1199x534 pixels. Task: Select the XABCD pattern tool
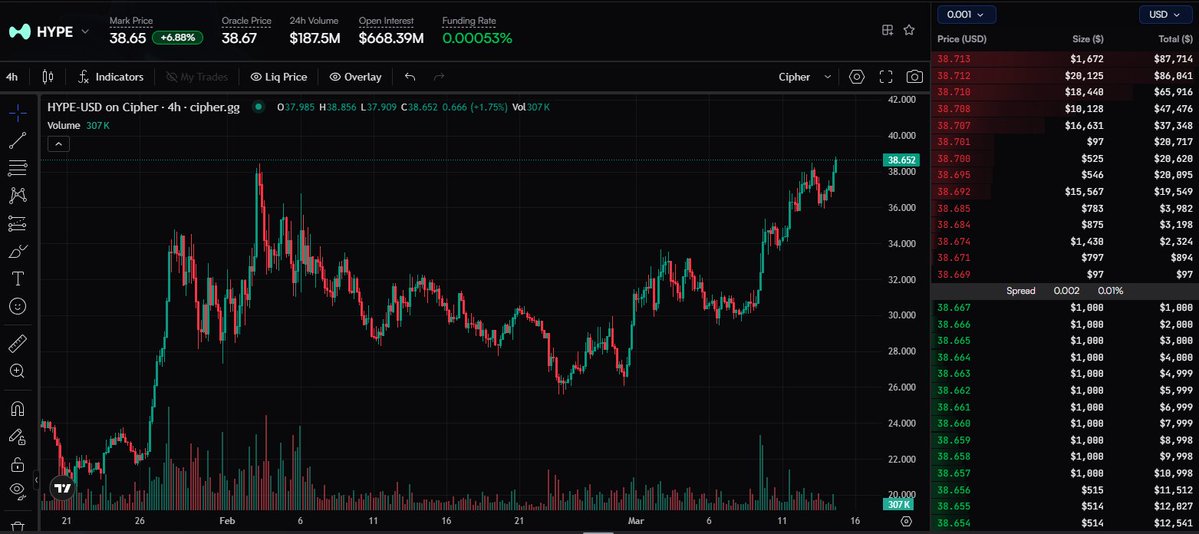18,195
